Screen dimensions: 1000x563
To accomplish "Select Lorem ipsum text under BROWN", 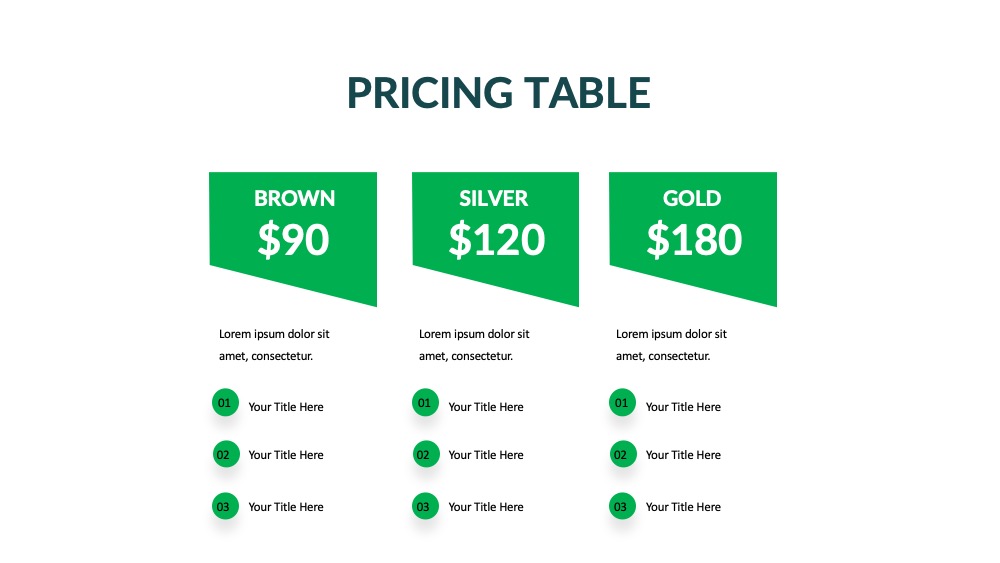I will (274, 345).
